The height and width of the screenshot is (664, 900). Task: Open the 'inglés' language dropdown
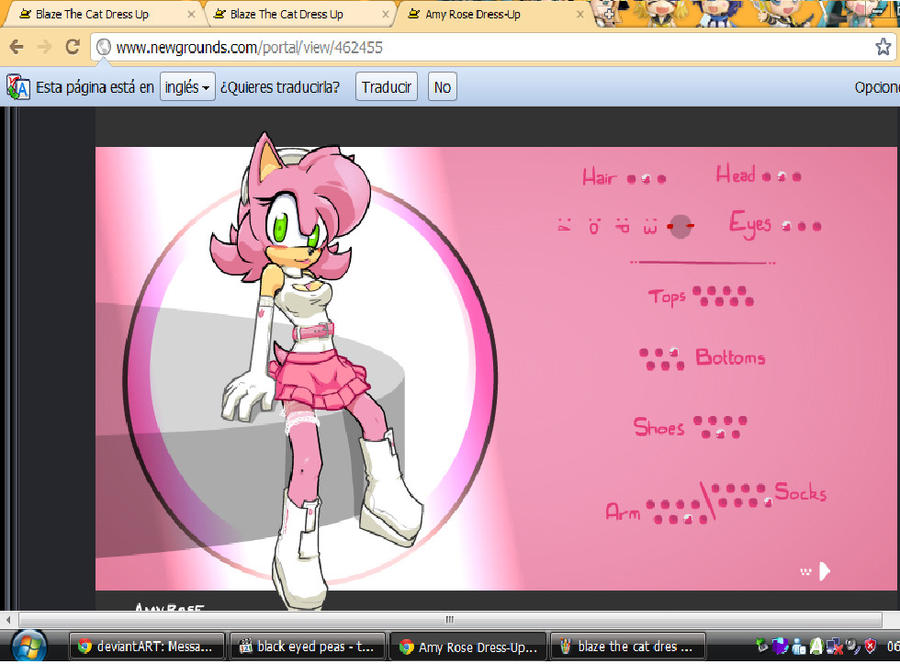187,87
